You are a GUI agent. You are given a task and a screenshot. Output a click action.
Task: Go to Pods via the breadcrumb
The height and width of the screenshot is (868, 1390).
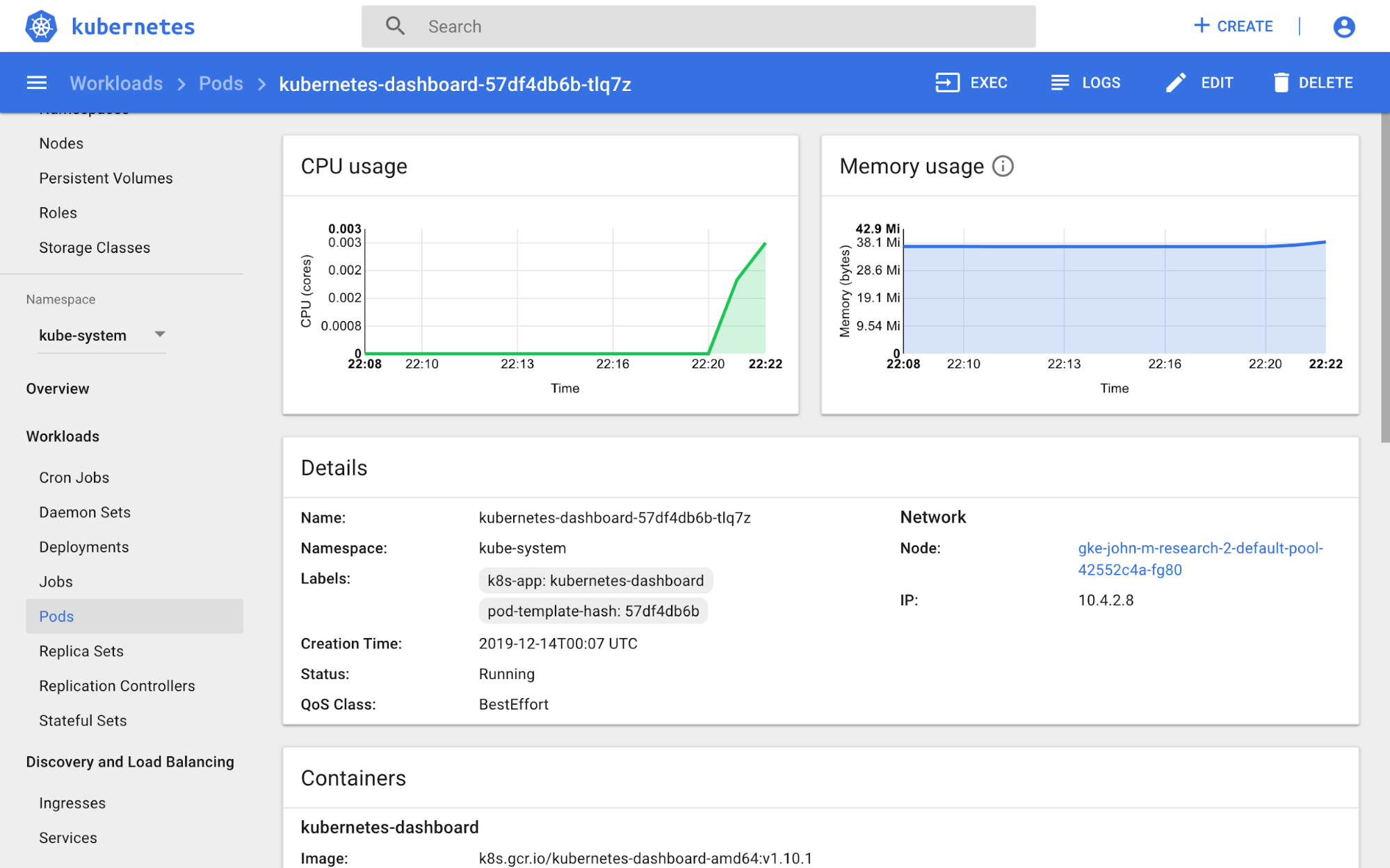[x=221, y=83]
